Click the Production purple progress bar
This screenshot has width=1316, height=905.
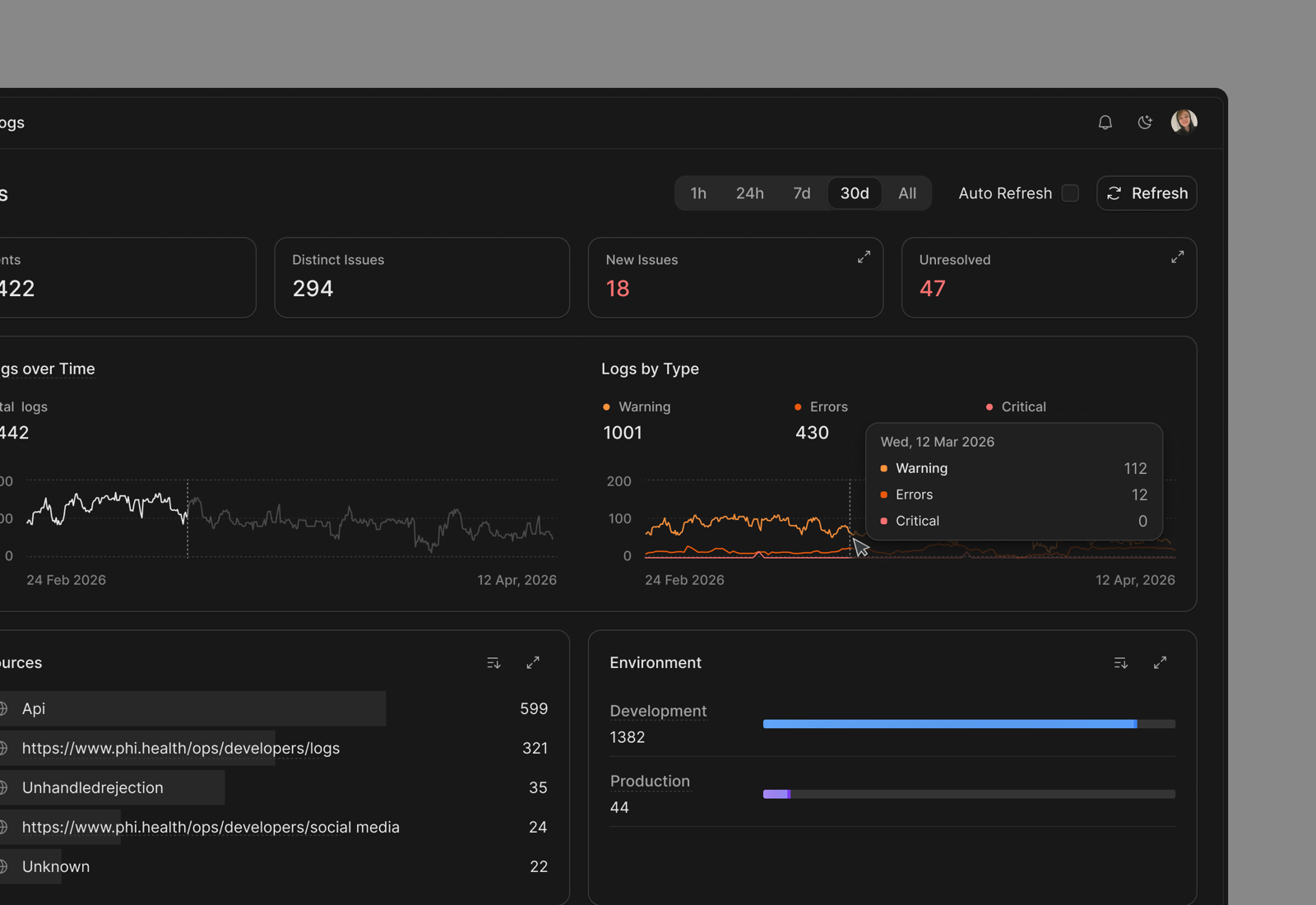[776, 794]
